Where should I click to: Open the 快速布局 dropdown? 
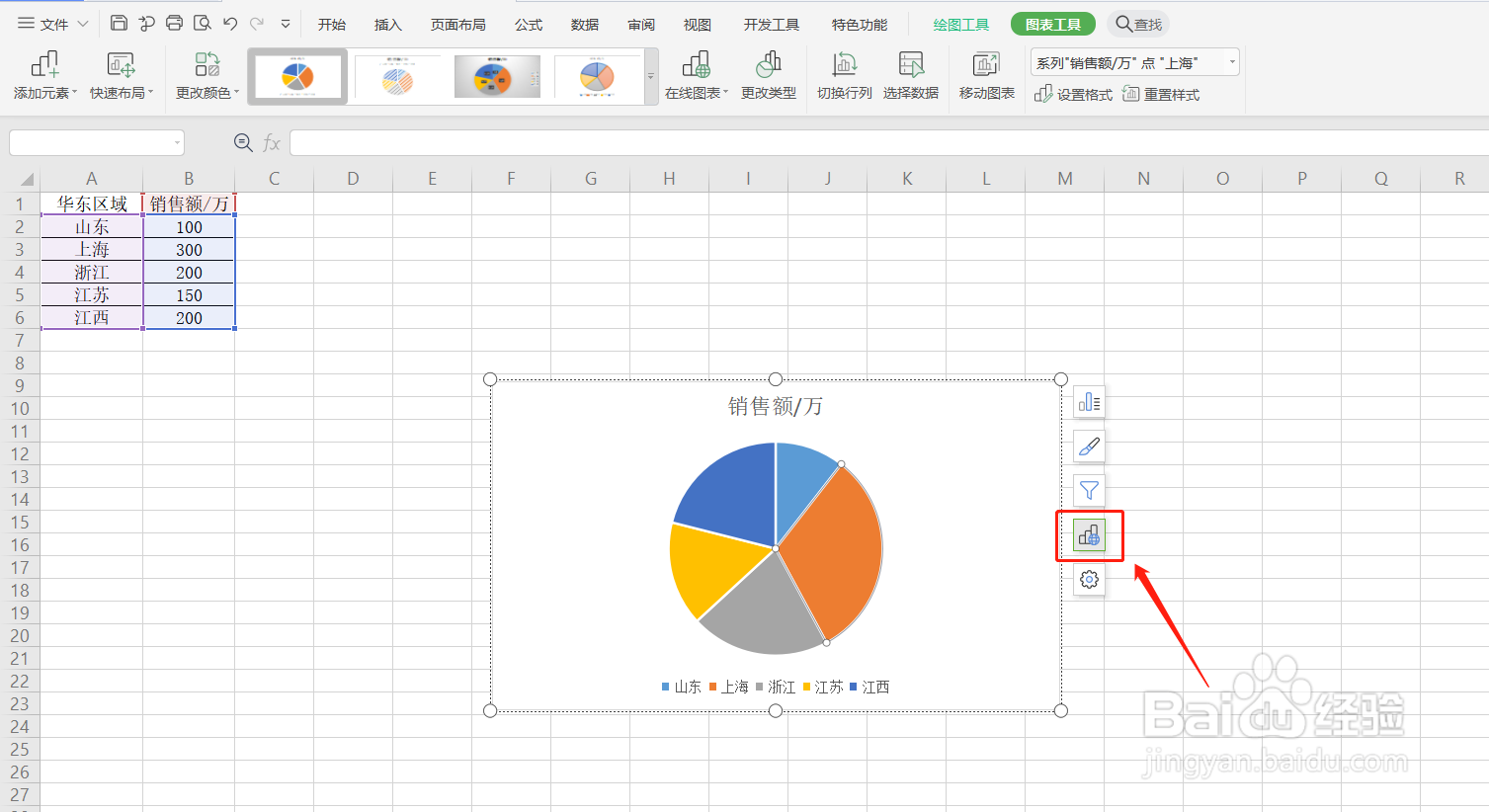click(122, 75)
